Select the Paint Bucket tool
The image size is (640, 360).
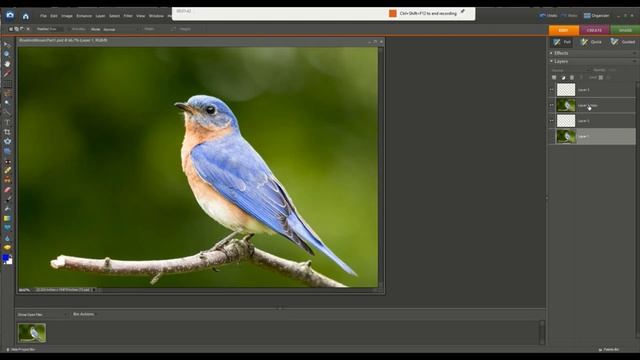coord(7,209)
